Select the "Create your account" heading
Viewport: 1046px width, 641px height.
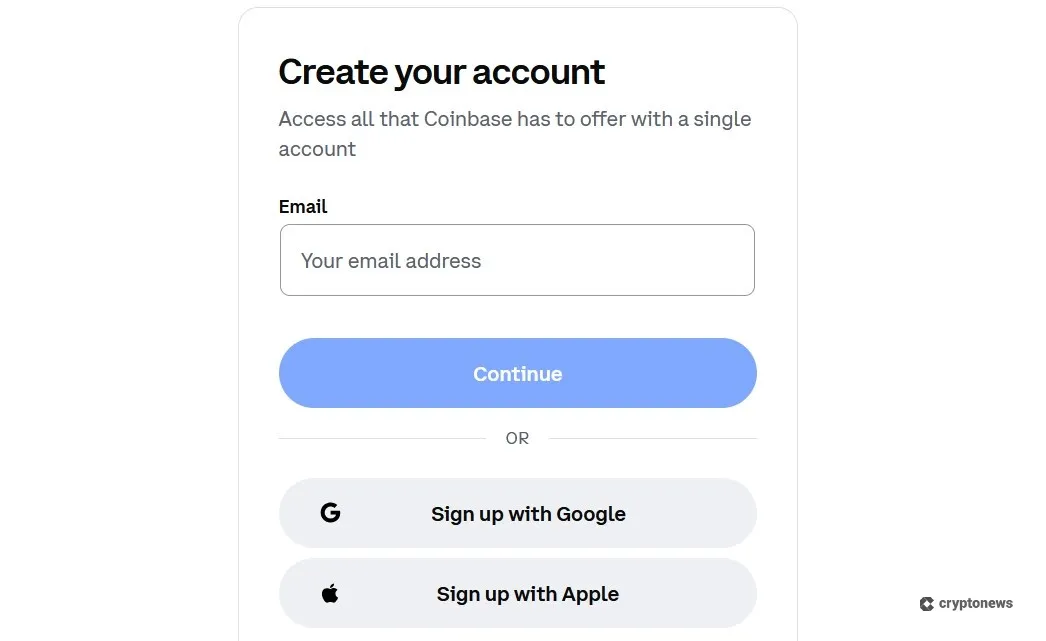tap(442, 71)
